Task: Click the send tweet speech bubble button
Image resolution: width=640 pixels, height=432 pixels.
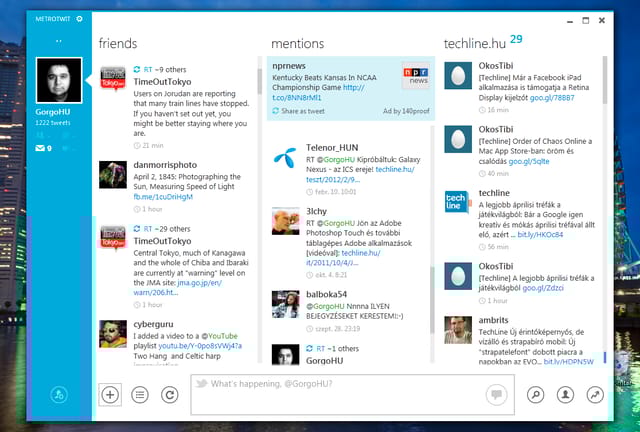Action: [x=497, y=395]
